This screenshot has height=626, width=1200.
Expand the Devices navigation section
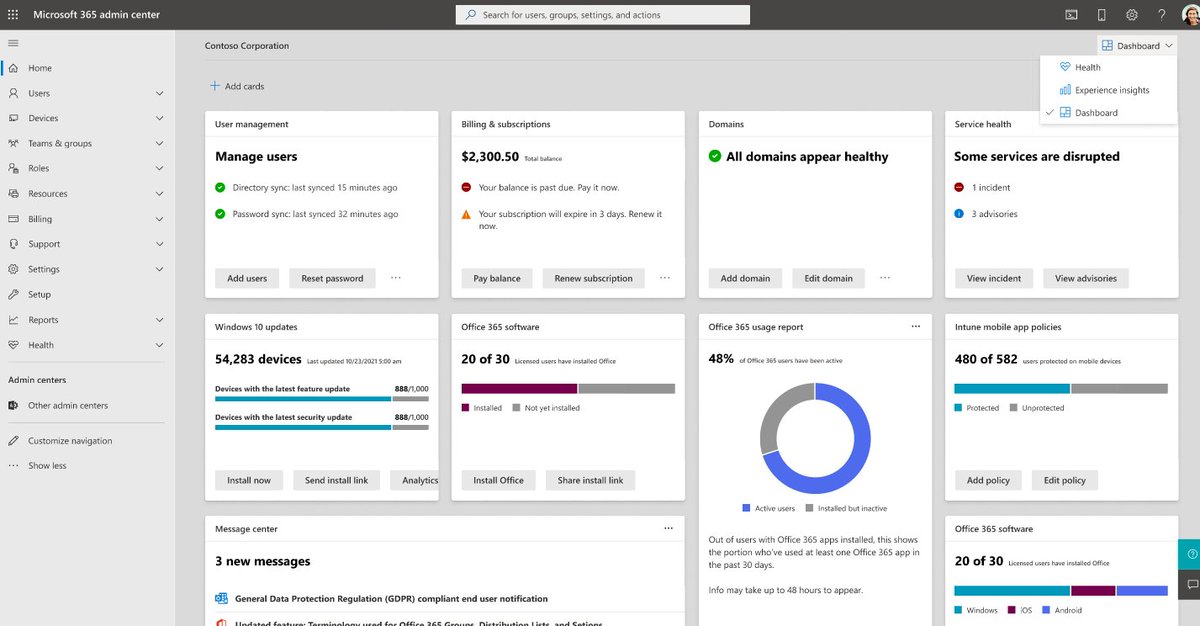[x=159, y=118]
